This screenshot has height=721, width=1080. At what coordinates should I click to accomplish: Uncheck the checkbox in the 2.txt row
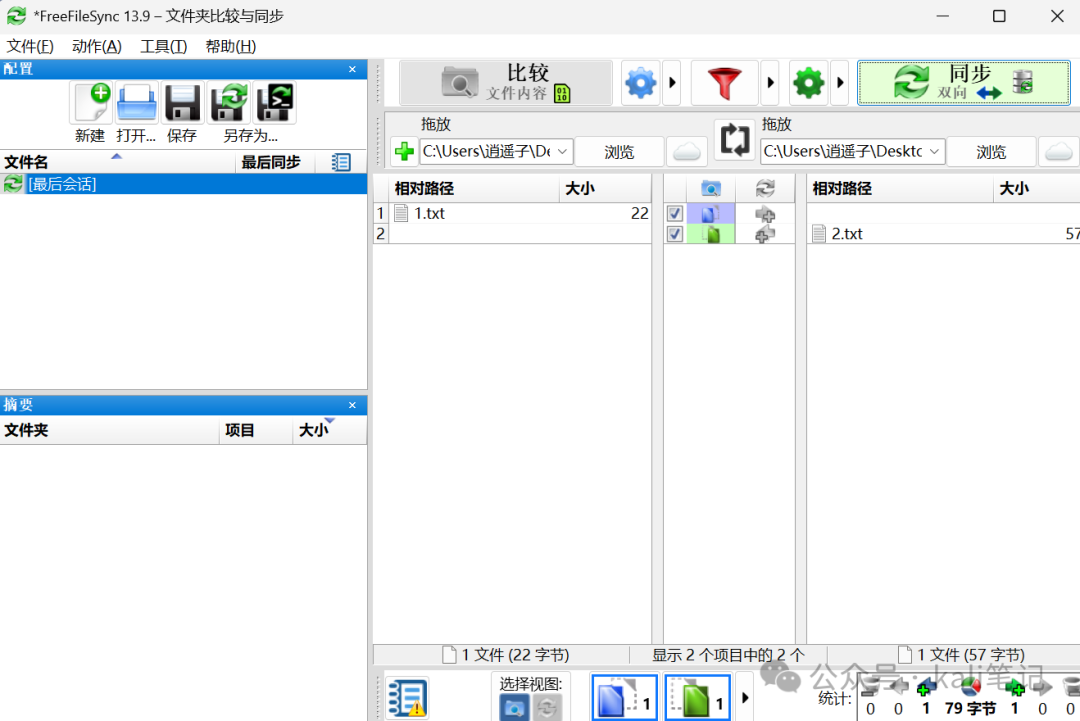(x=675, y=234)
